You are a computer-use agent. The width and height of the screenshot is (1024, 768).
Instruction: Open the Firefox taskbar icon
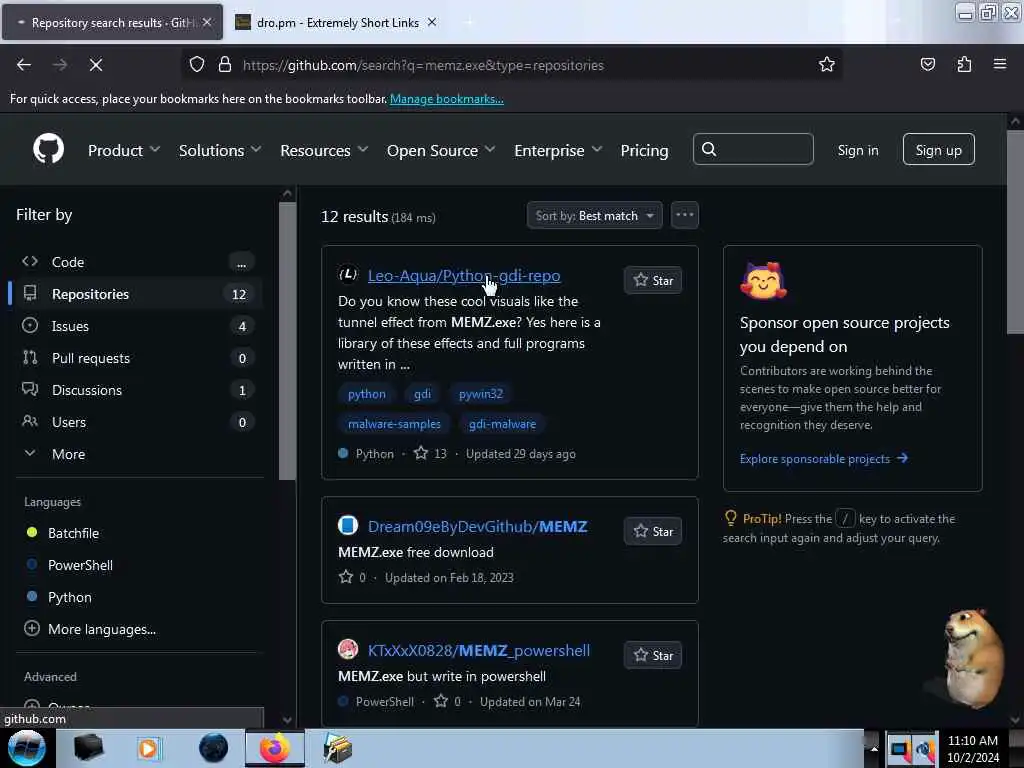[275, 748]
